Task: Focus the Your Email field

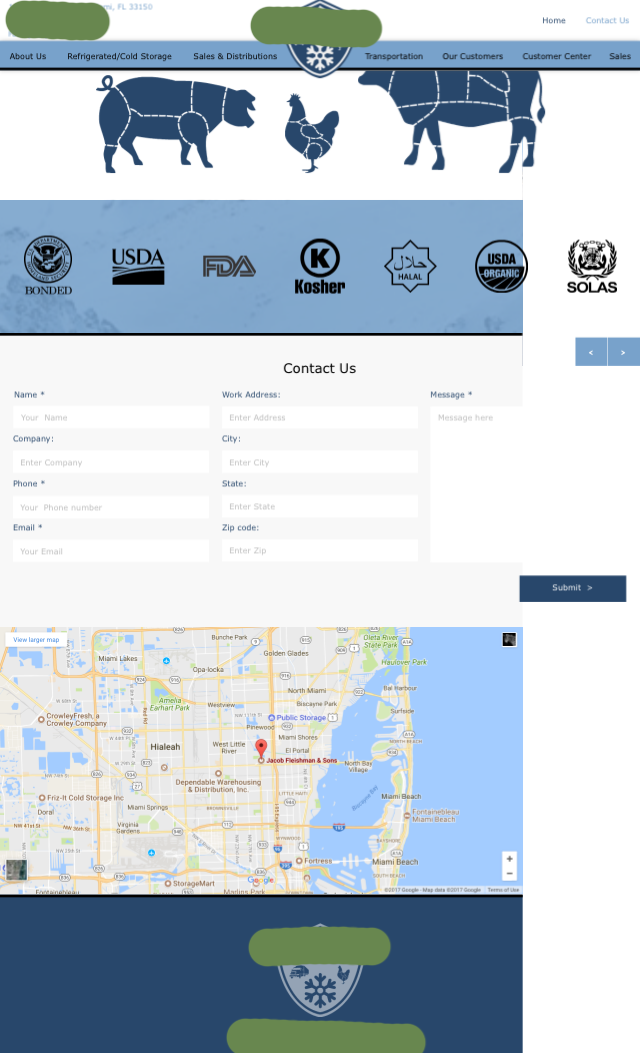Action: pyautogui.click(x=111, y=551)
